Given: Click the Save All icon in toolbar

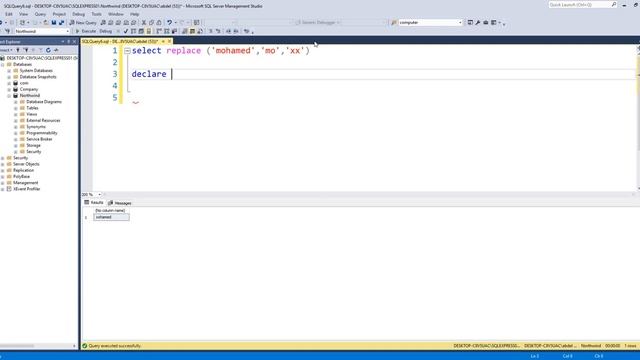Looking at the screenshot, I should click(x=61, y=22).
